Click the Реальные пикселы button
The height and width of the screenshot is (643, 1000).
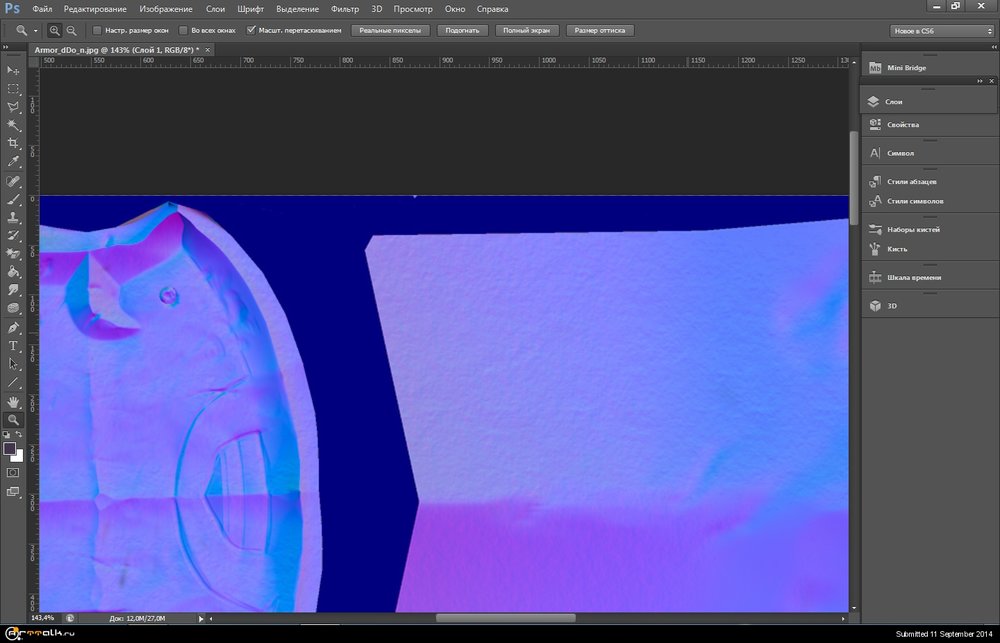pos(391,31)
